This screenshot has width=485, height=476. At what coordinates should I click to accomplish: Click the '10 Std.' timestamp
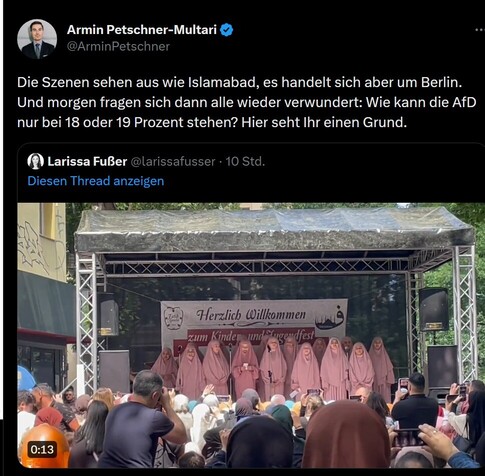pos(245,162)
